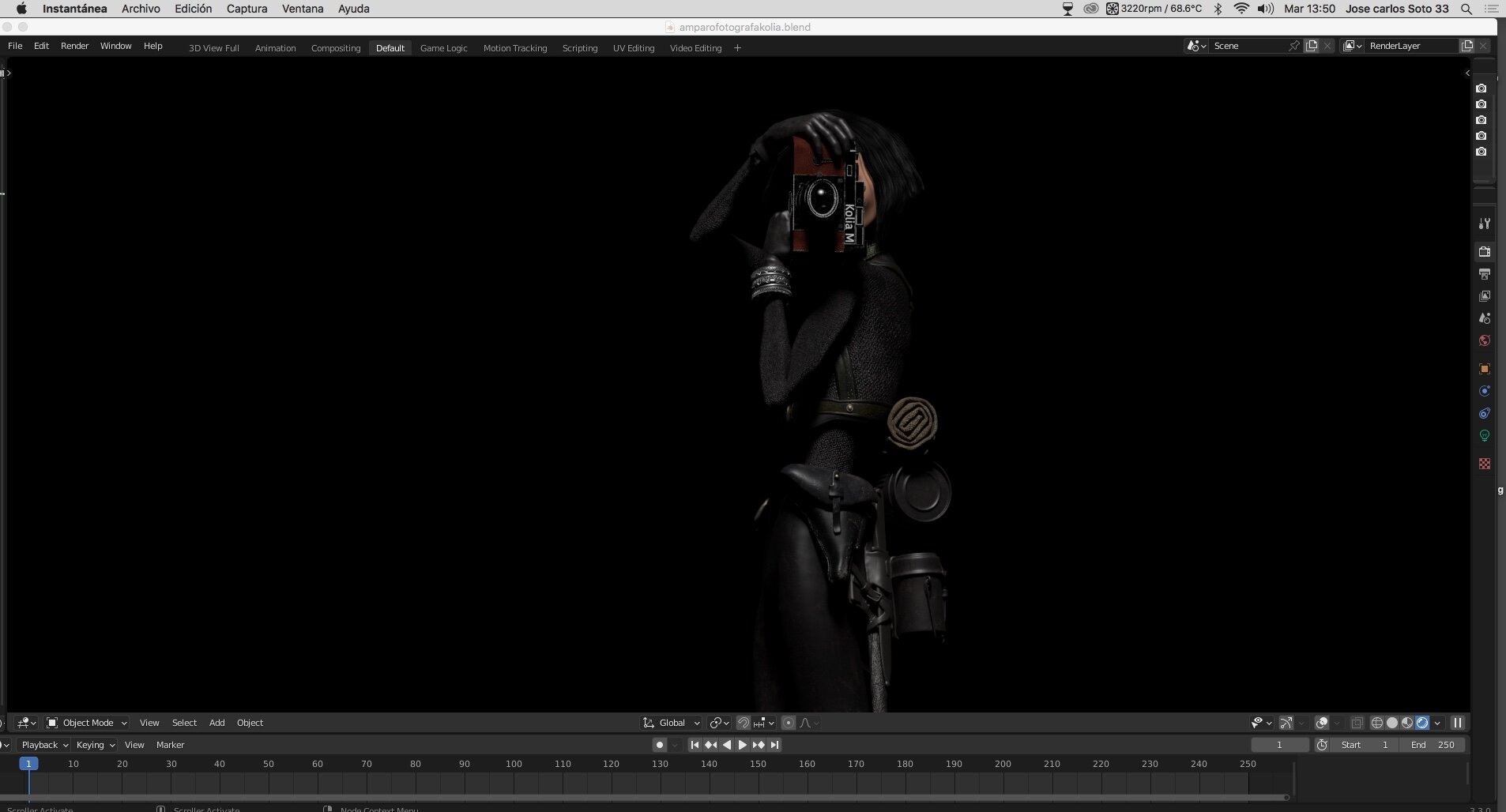The width and height of the screenshot is (1506, 812).
Task: Open the Physics properties tab
Action: [1484, 391]
